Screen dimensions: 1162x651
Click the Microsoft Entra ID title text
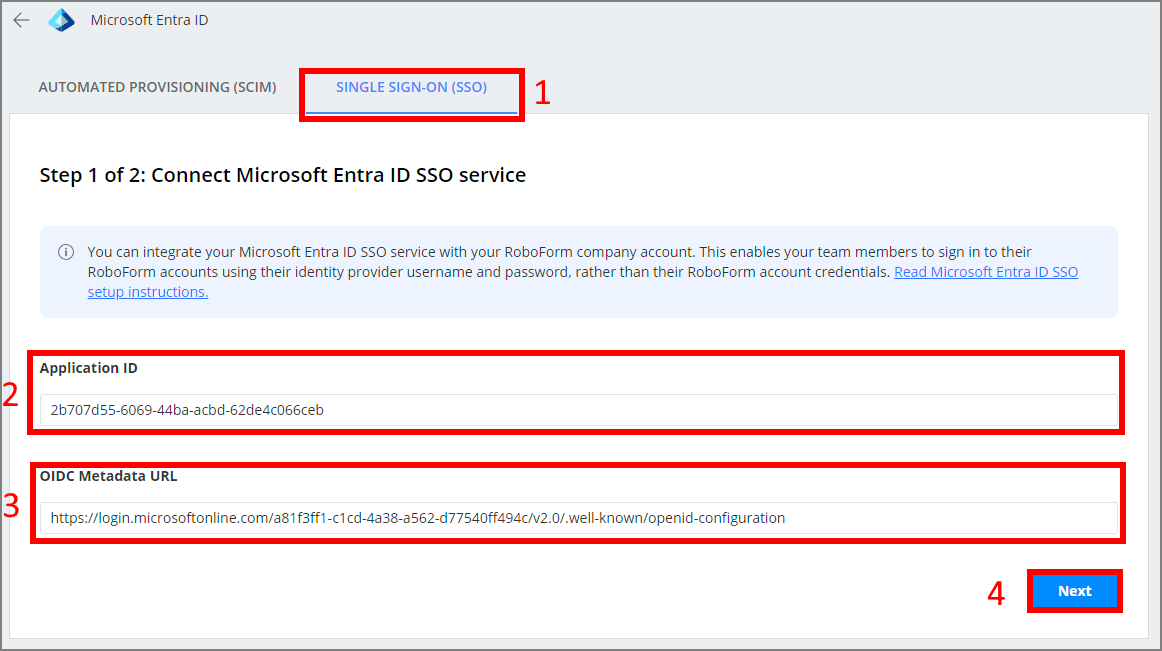click(x=148, y=19)
